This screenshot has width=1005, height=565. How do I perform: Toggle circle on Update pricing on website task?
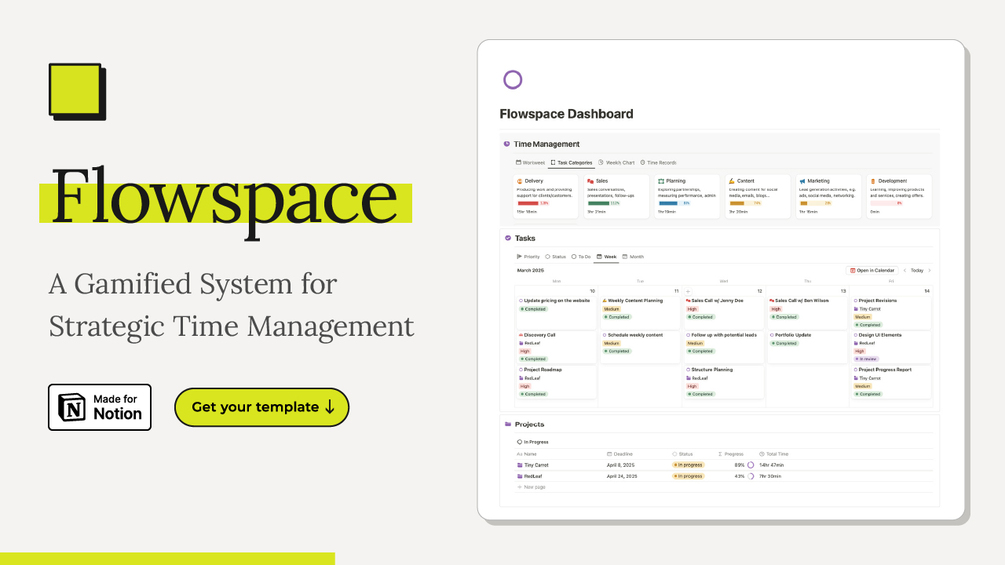tap(520, 300)
